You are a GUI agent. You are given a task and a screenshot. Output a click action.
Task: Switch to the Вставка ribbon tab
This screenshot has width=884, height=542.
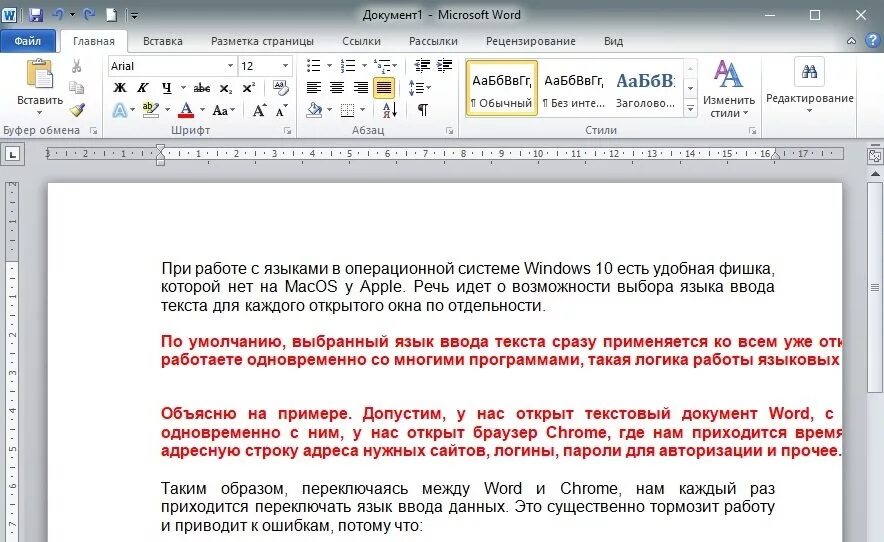pos(162,41)
